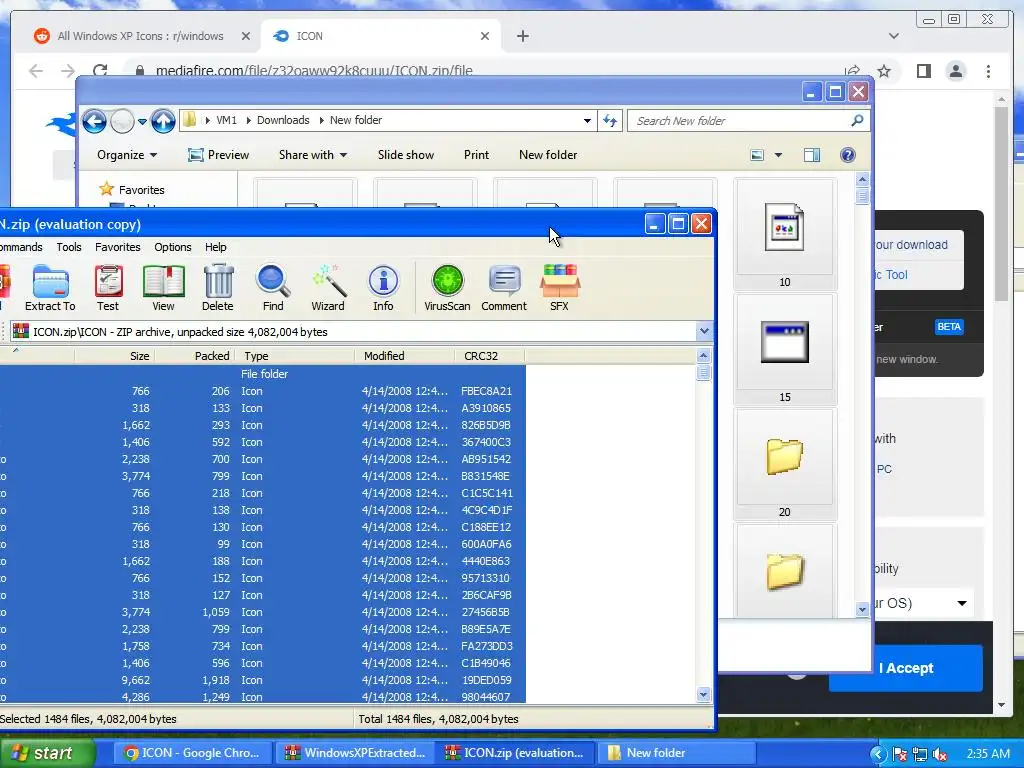Switch to WindowsXPExtracted taskbar item
The height and width of the screenshot is (768, 1024).
[x=356, y=753]
